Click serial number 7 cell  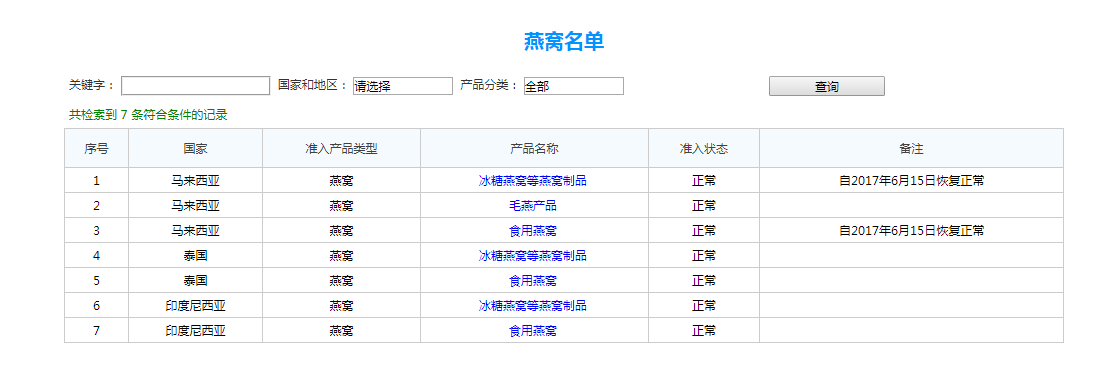pos(96,330)
